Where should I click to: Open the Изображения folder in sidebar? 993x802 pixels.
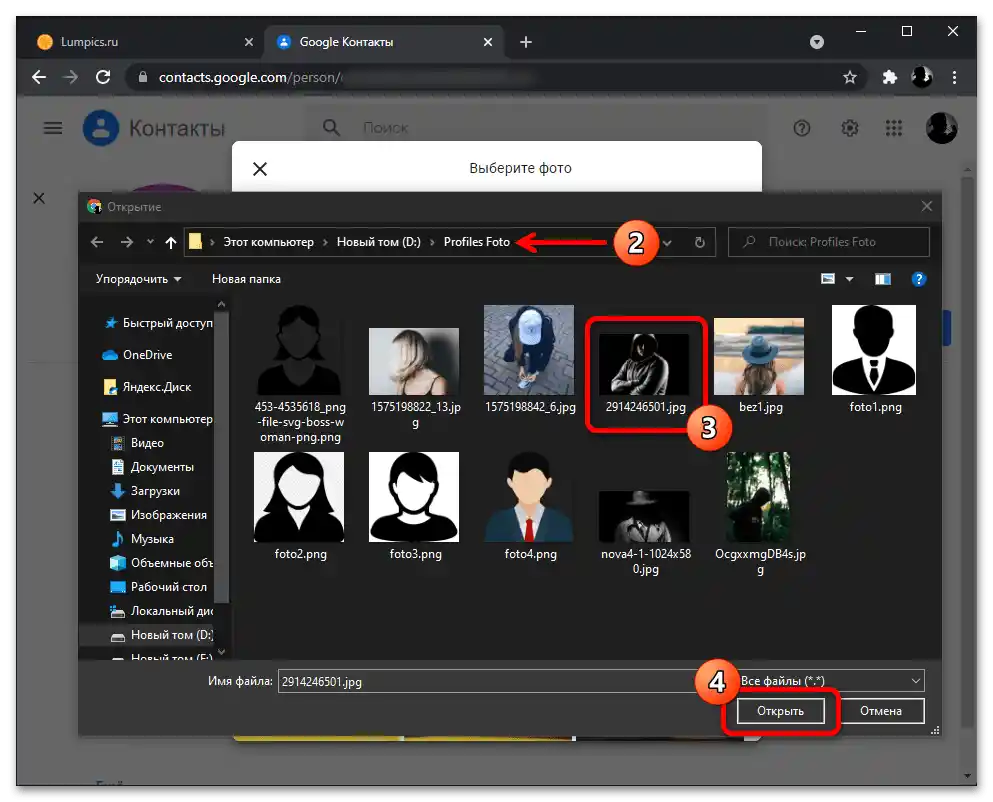point(158,515)
